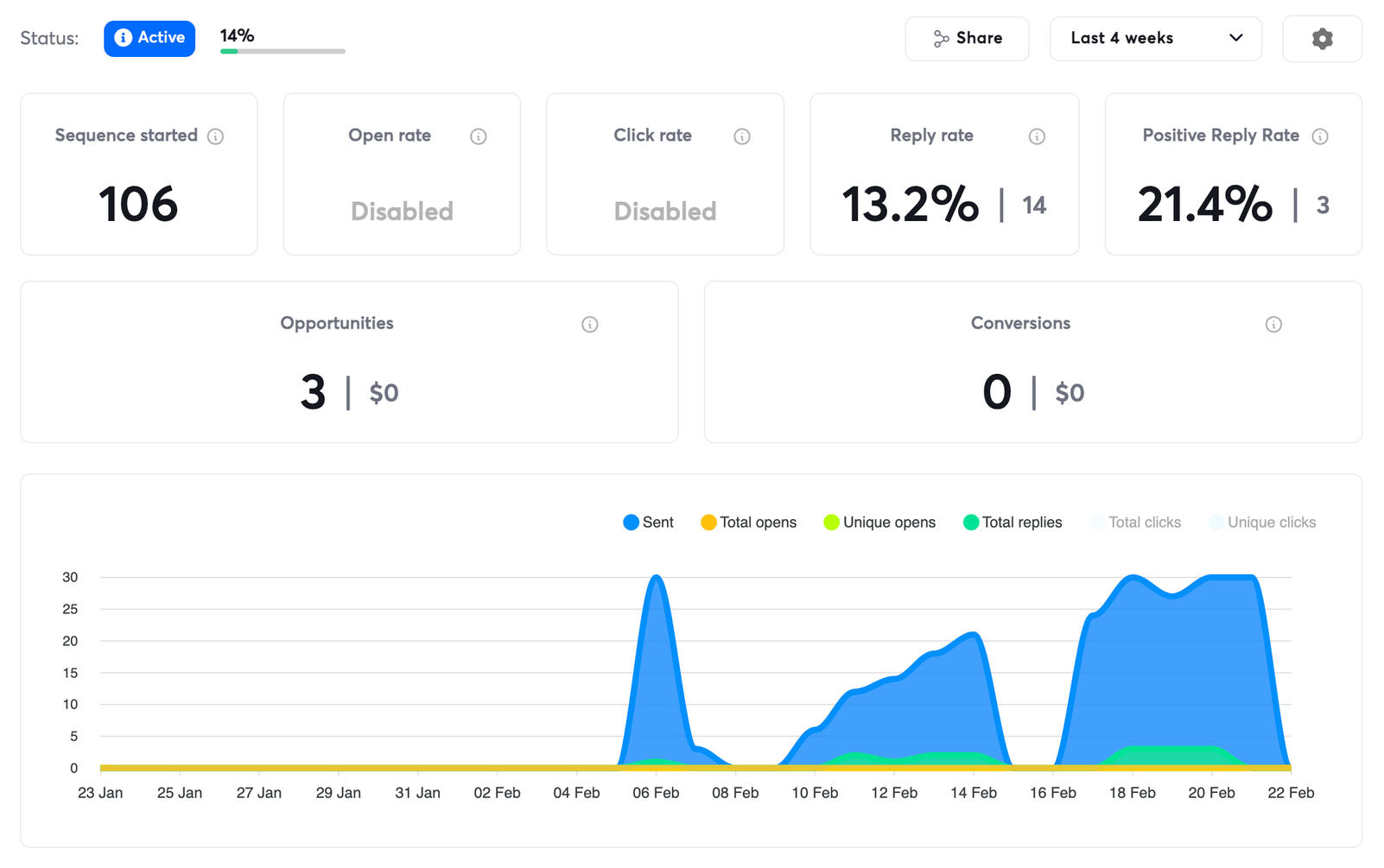Click the 14% campaign progress bar

[x=283, y=51]
